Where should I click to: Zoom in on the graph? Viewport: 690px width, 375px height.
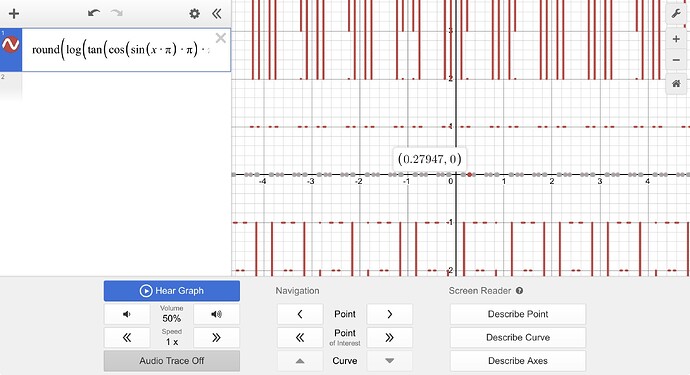click(x=676, y=39)
